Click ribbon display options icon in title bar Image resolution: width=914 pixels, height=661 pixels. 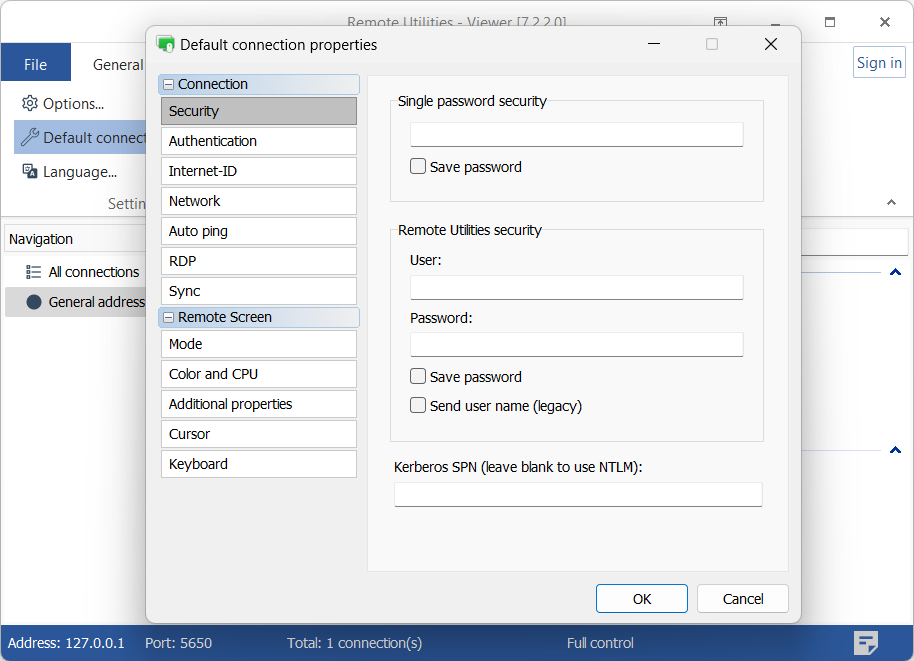[720, 22]
